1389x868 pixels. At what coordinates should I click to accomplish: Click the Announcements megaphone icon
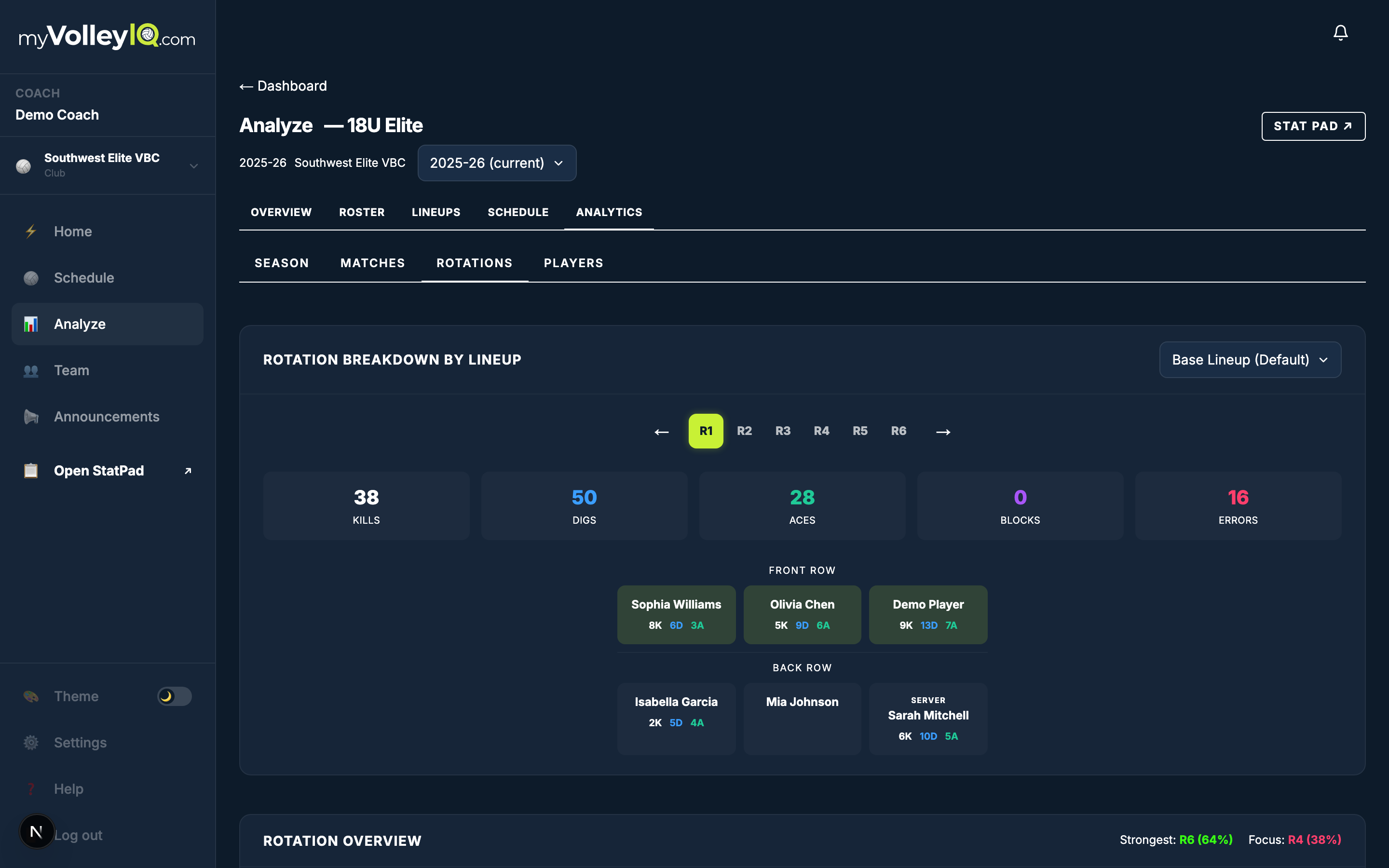(31, 417)
